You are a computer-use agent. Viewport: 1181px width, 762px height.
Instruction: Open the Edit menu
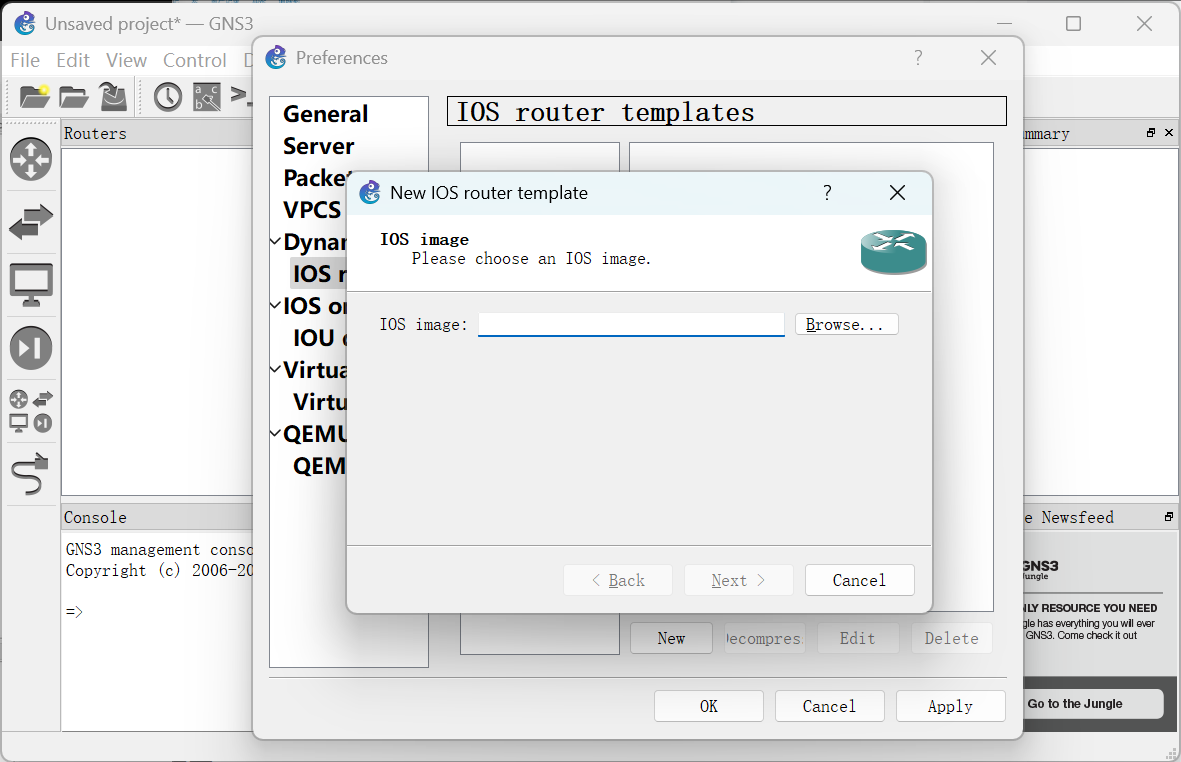pyautogui.click(x=72, y=60)
